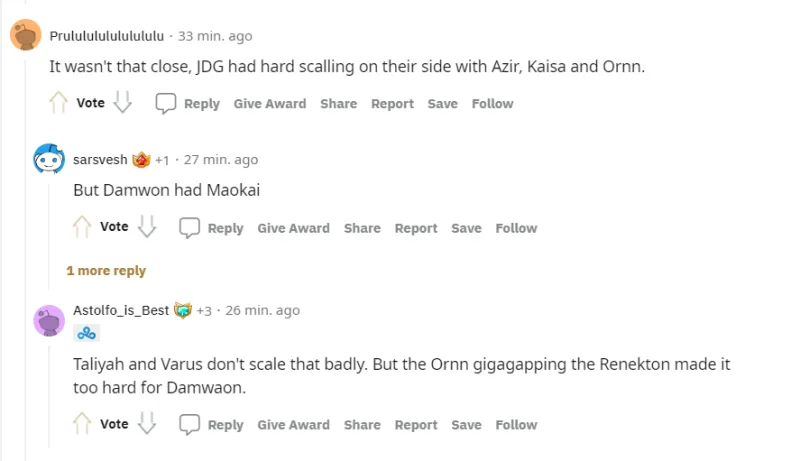This screenshot has width=800, height=461.
Task: Click Prulululululululu's user avatar
Action: pos(25,35)
